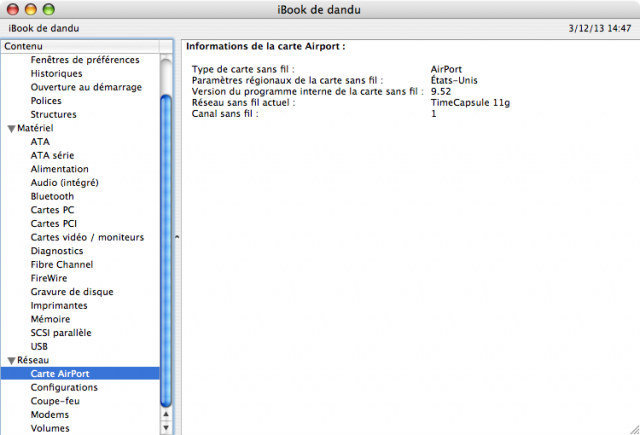Select Diagnostics in the list

(x=57, y=251)
